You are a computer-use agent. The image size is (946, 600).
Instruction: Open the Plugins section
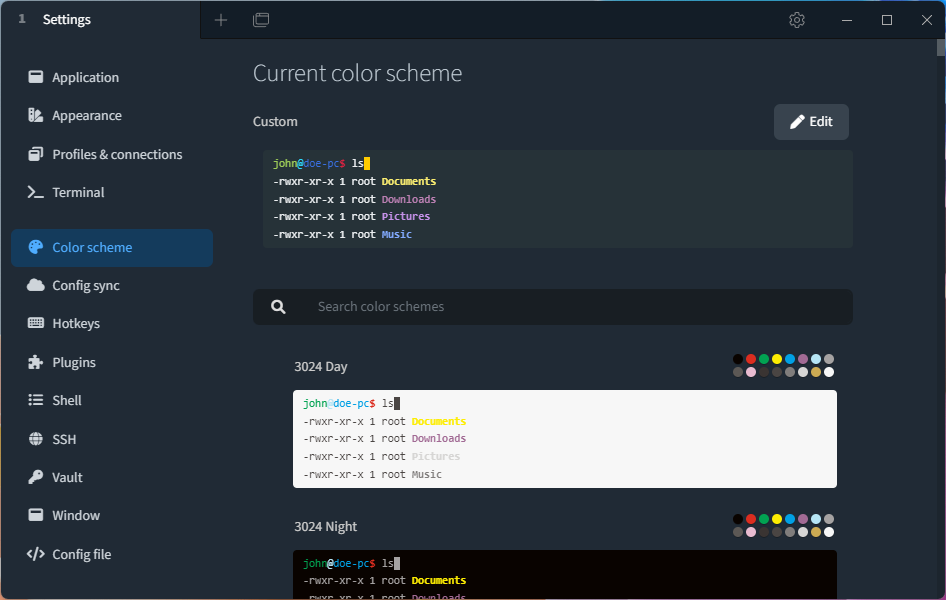(x=112, y=362)
